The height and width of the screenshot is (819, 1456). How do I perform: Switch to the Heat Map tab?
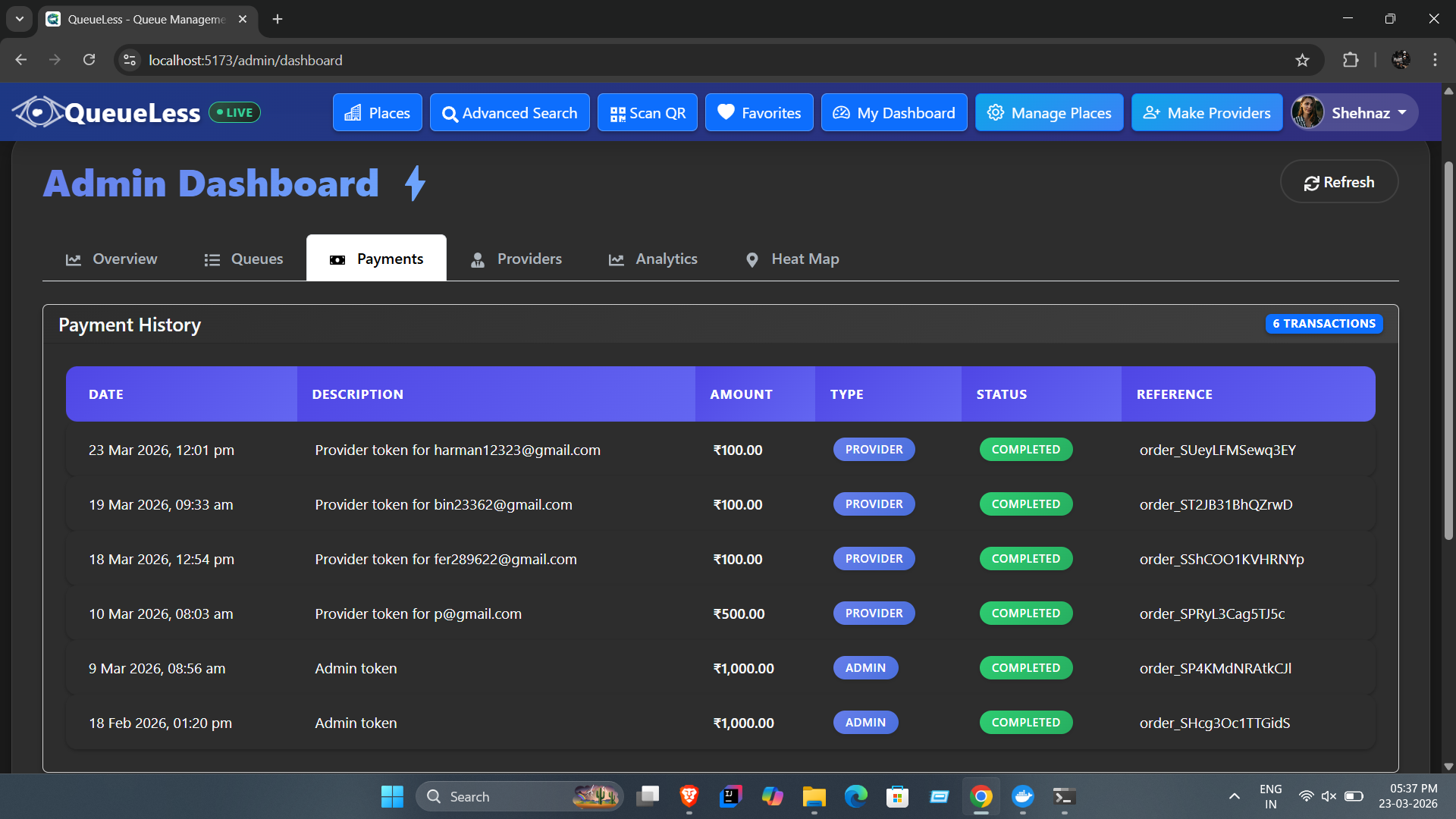coord(792,259)
